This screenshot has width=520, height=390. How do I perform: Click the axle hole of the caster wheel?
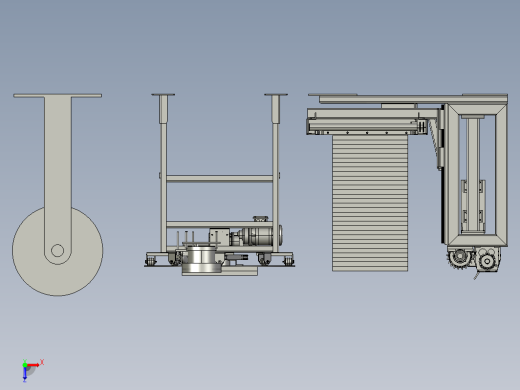pyautogui.click(x=57, y=250)
